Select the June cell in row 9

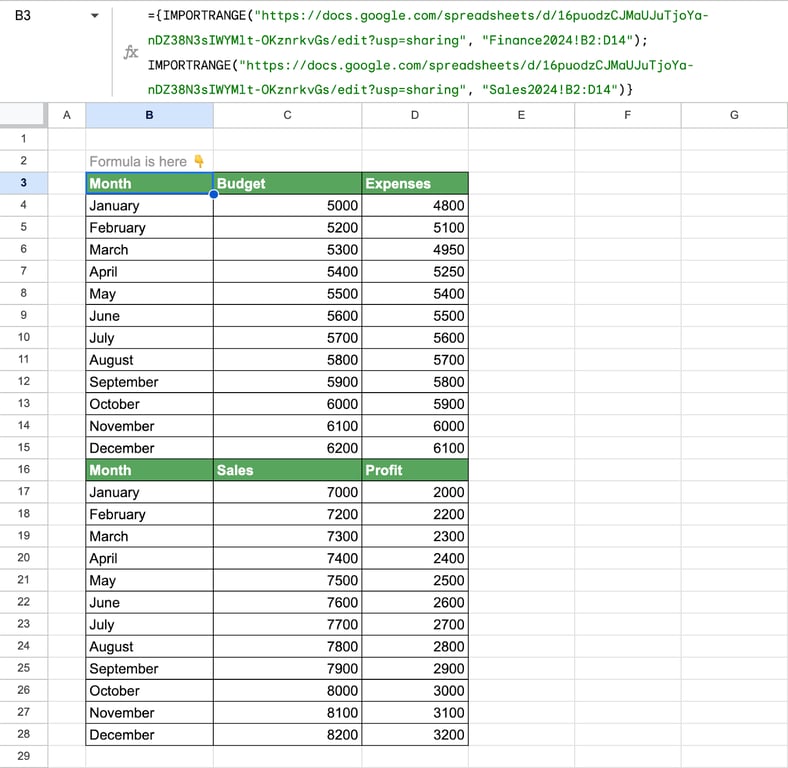149,316
